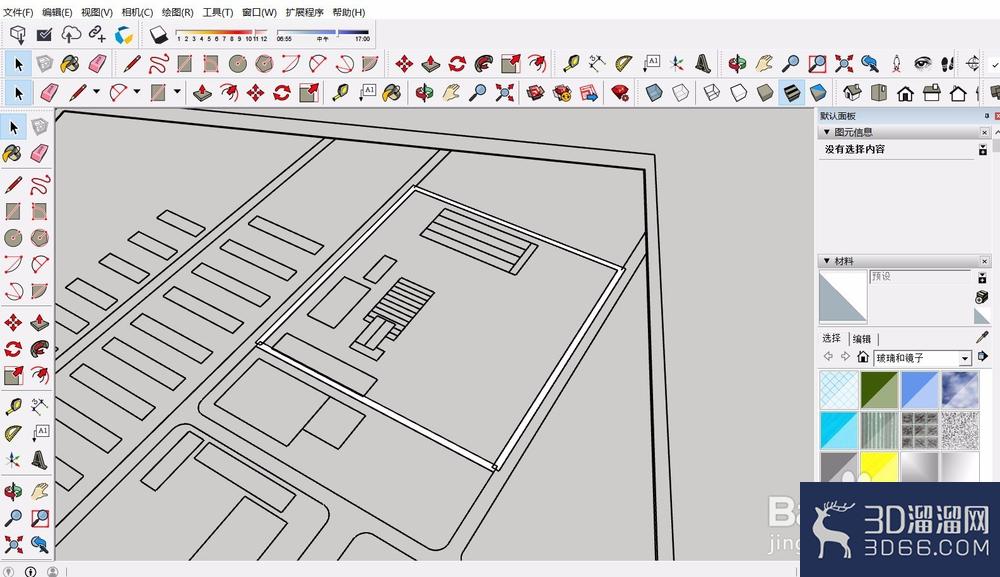Screen dimensions: 1000x577
Task: Toggle Show/Hide Shadows button
Action: click(158, 34)
